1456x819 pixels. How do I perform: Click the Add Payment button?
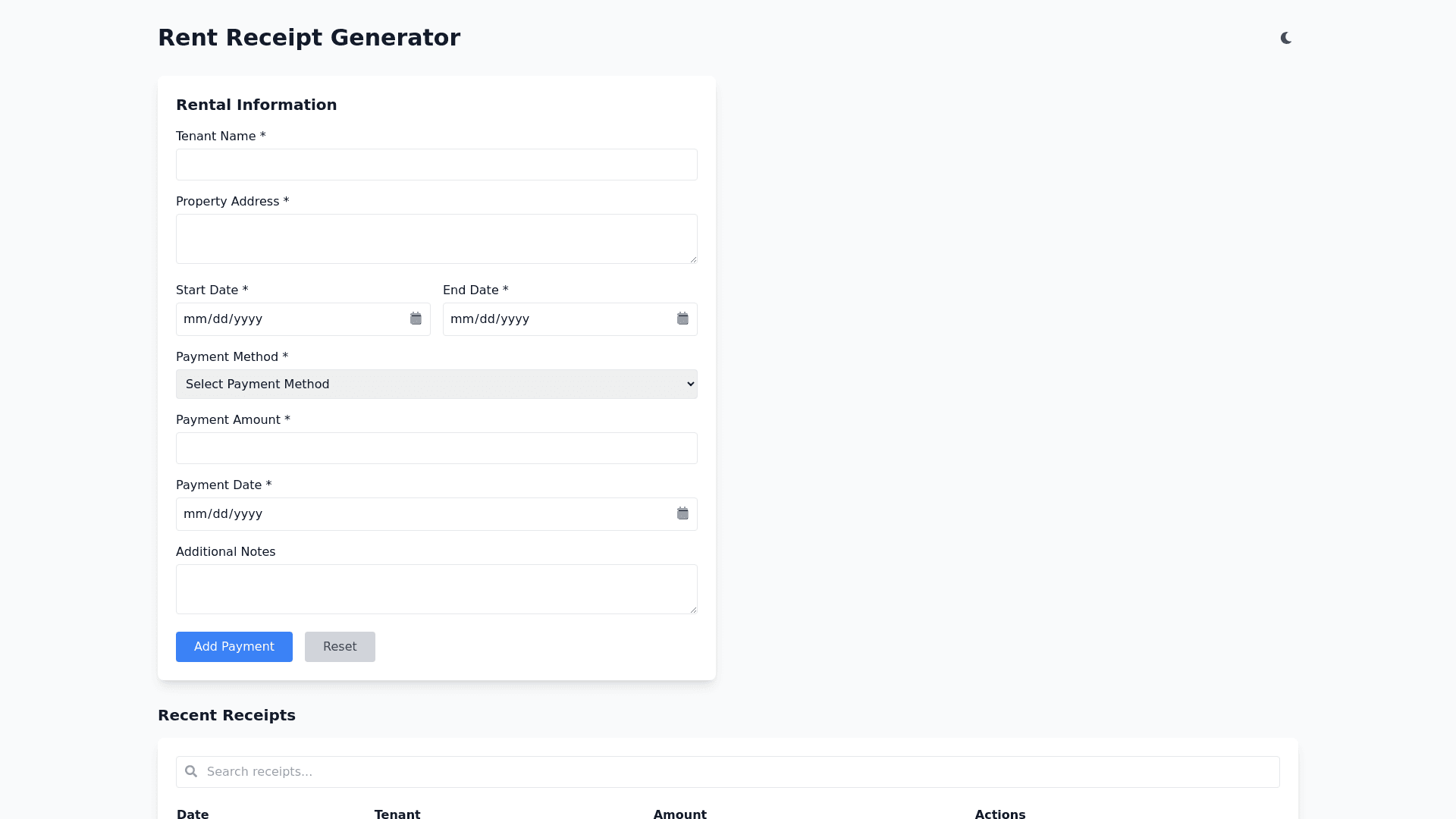pos(234,647)
